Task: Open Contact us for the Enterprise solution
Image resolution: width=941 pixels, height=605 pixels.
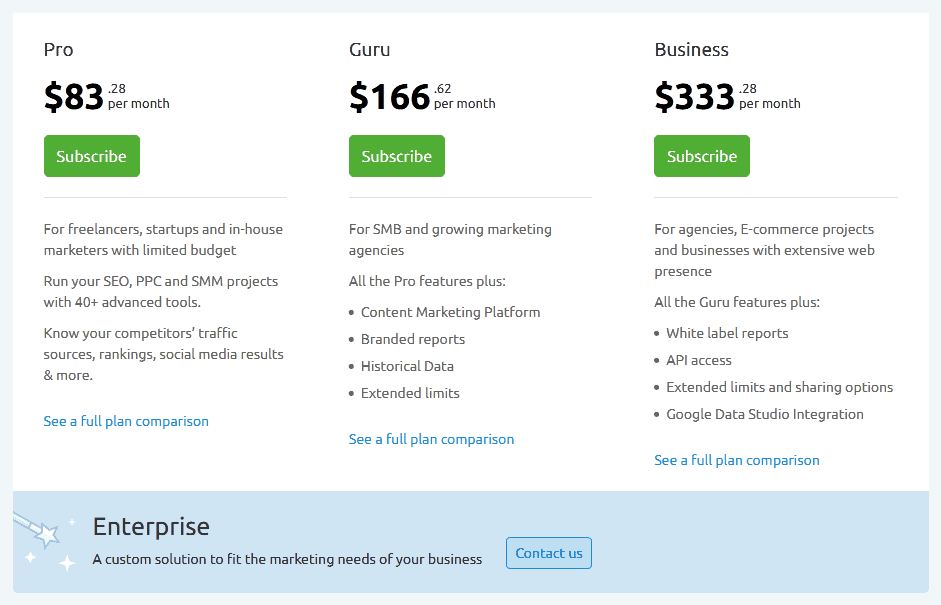Action: [x=548, y=552]
